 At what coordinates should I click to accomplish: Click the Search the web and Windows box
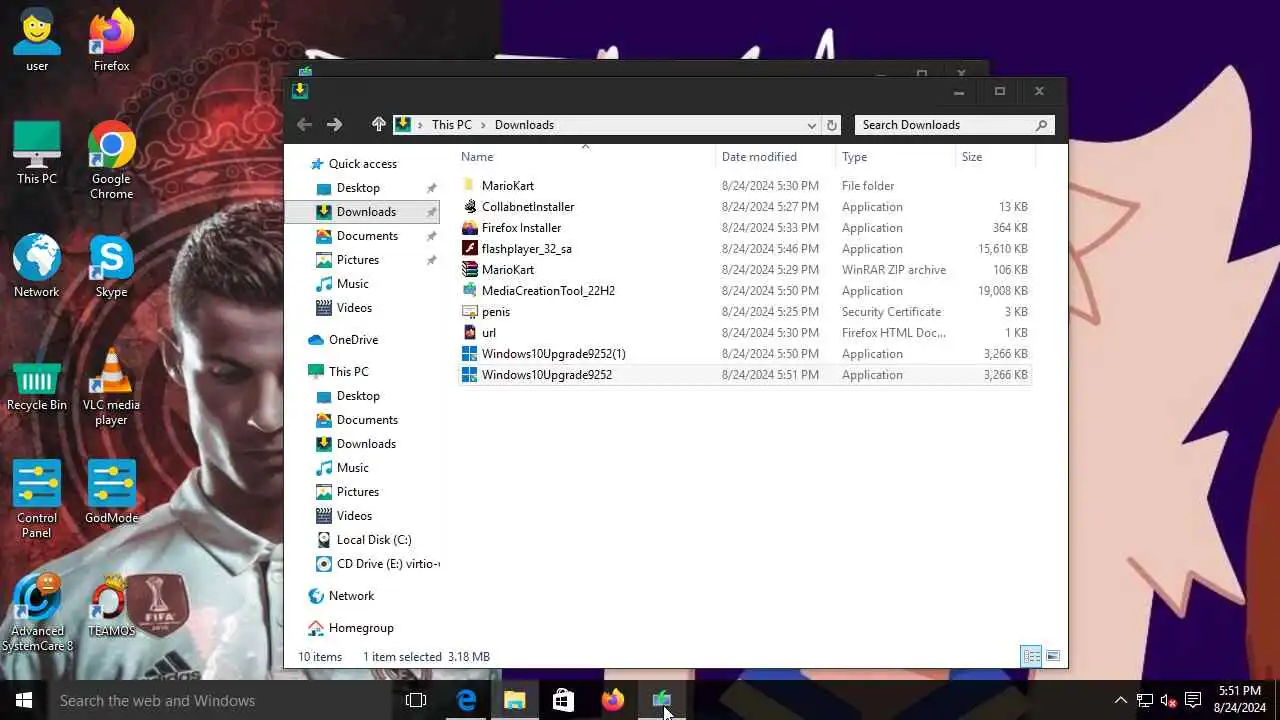pyautogui.click(x=220, y=700)
